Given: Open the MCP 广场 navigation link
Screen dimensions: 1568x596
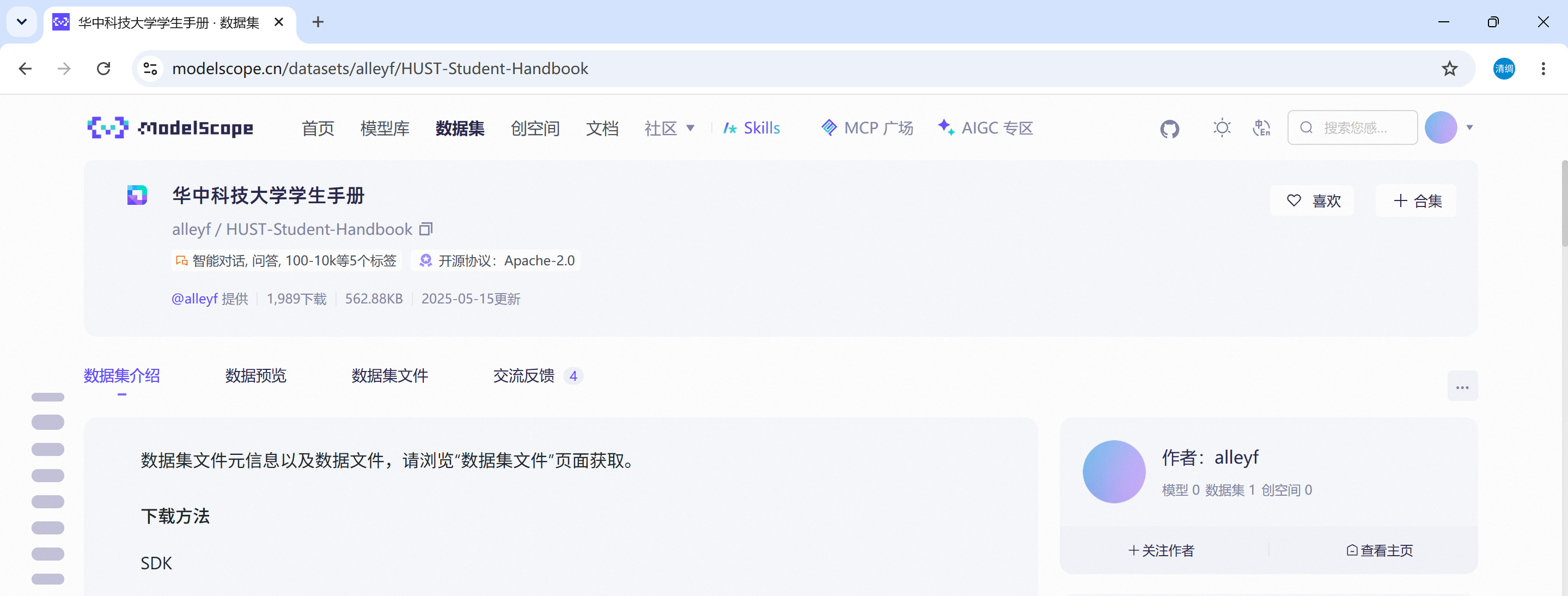Looking at the screenshot, I should pyautogui.click(x=867, y=129).
